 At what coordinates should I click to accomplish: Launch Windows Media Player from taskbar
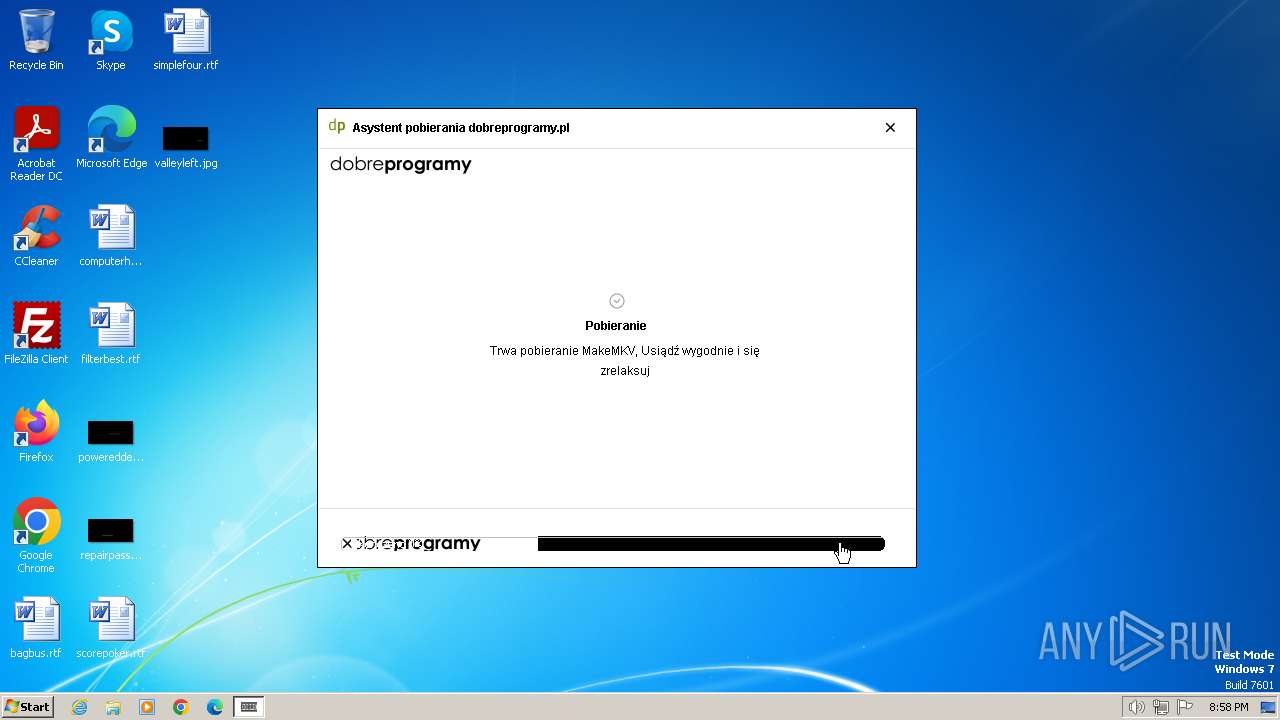[x=147, y=707]
